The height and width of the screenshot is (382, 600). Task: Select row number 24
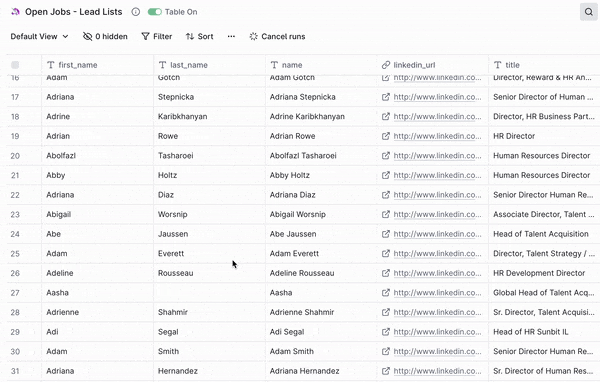point(15,234)
